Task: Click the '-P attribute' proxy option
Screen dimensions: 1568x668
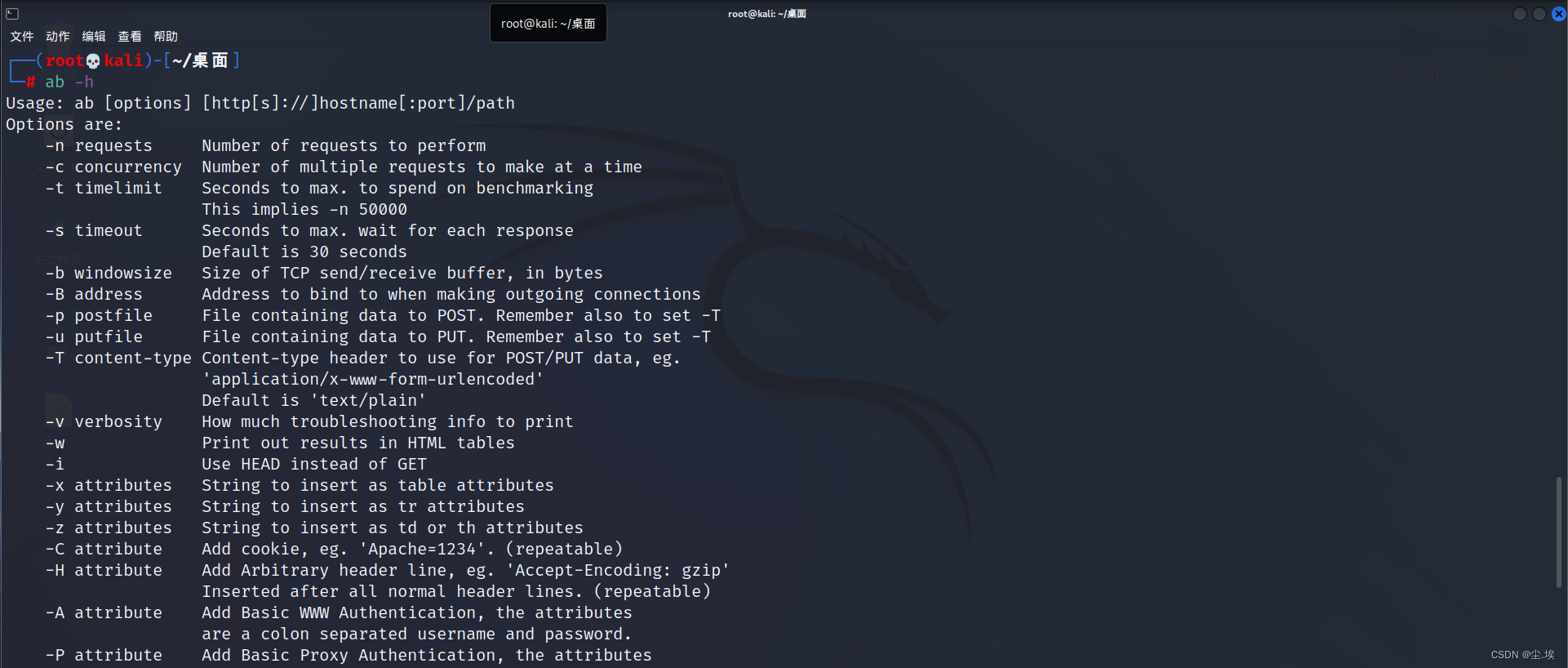Action: click(x=349, y=655)
